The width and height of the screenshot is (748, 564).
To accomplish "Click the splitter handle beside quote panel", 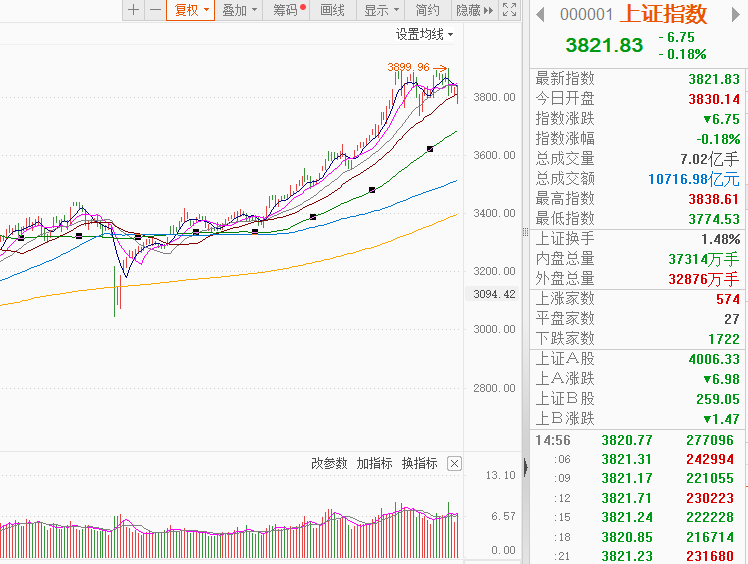I will pos(525,231).
